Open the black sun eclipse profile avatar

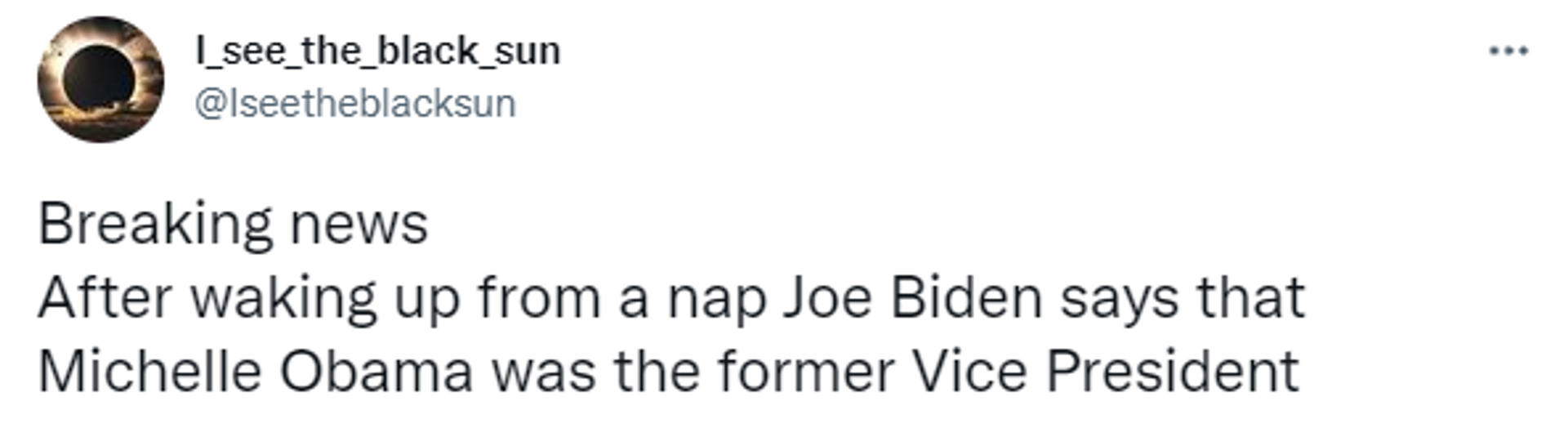pos(100,79)
